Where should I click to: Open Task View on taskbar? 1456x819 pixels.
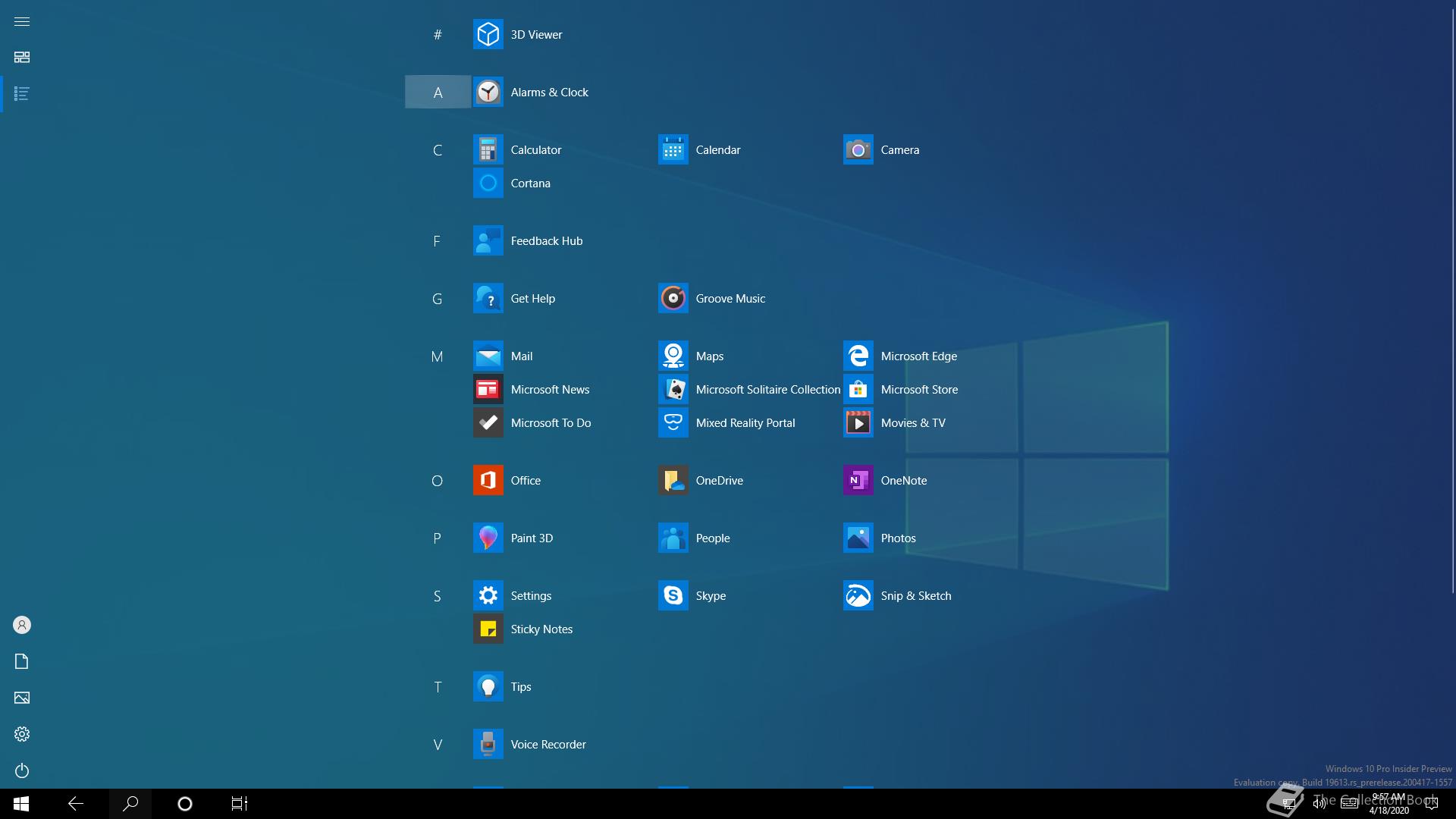(x=240, y=804)
